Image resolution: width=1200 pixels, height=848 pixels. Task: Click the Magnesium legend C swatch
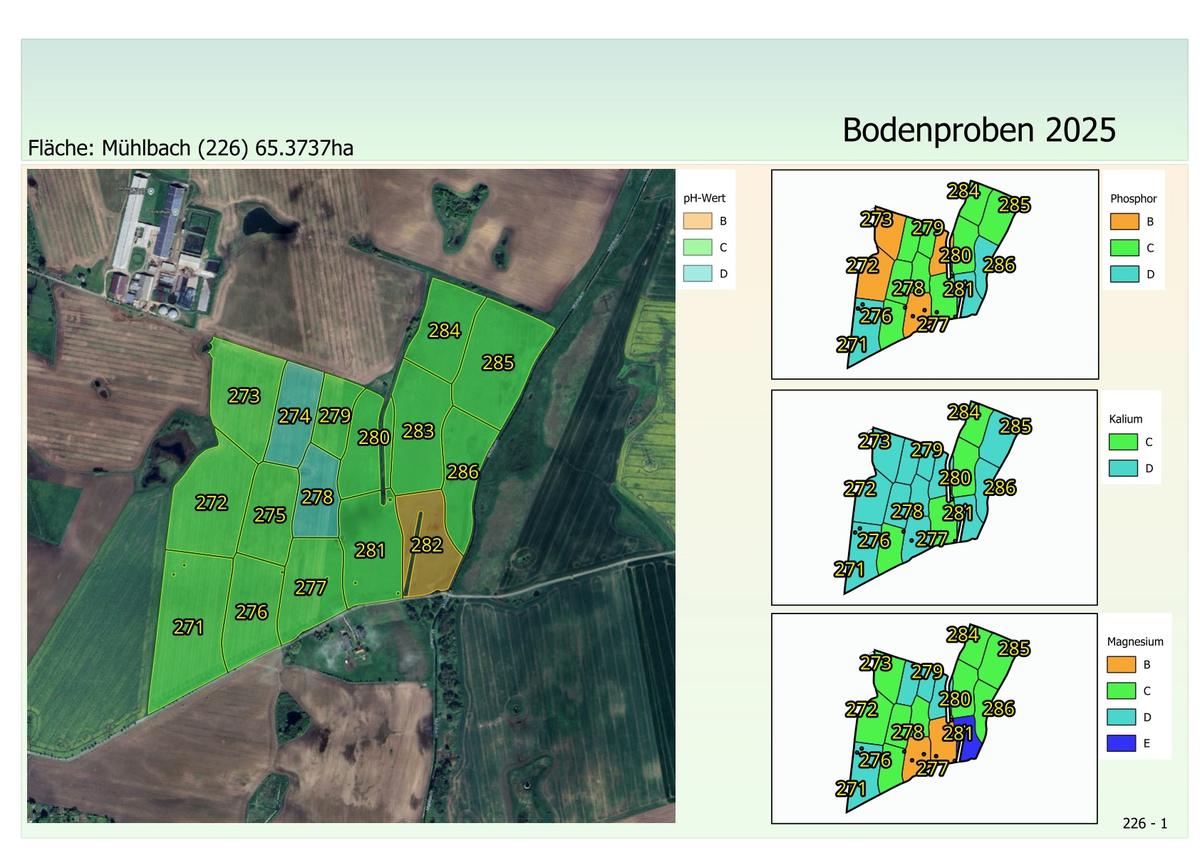pyautogui.click(x=1122, y=691)
